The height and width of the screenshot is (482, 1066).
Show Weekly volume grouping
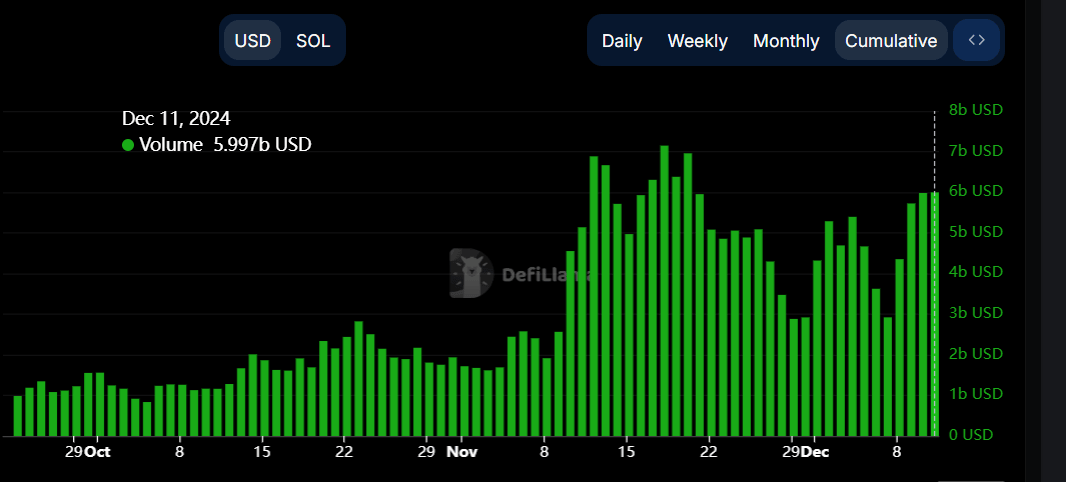(697, 41)
